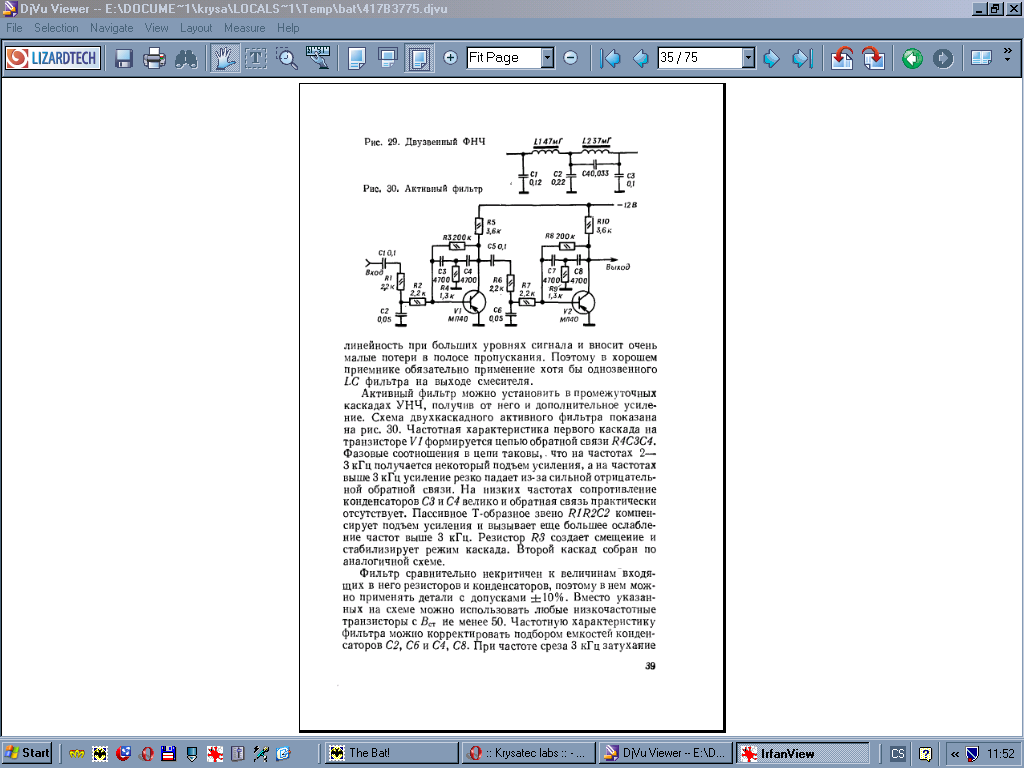1024x768 pixels.
Task: Toggle the highlighted page layout button
Action: pyautogui.click(x=419, y=58)
